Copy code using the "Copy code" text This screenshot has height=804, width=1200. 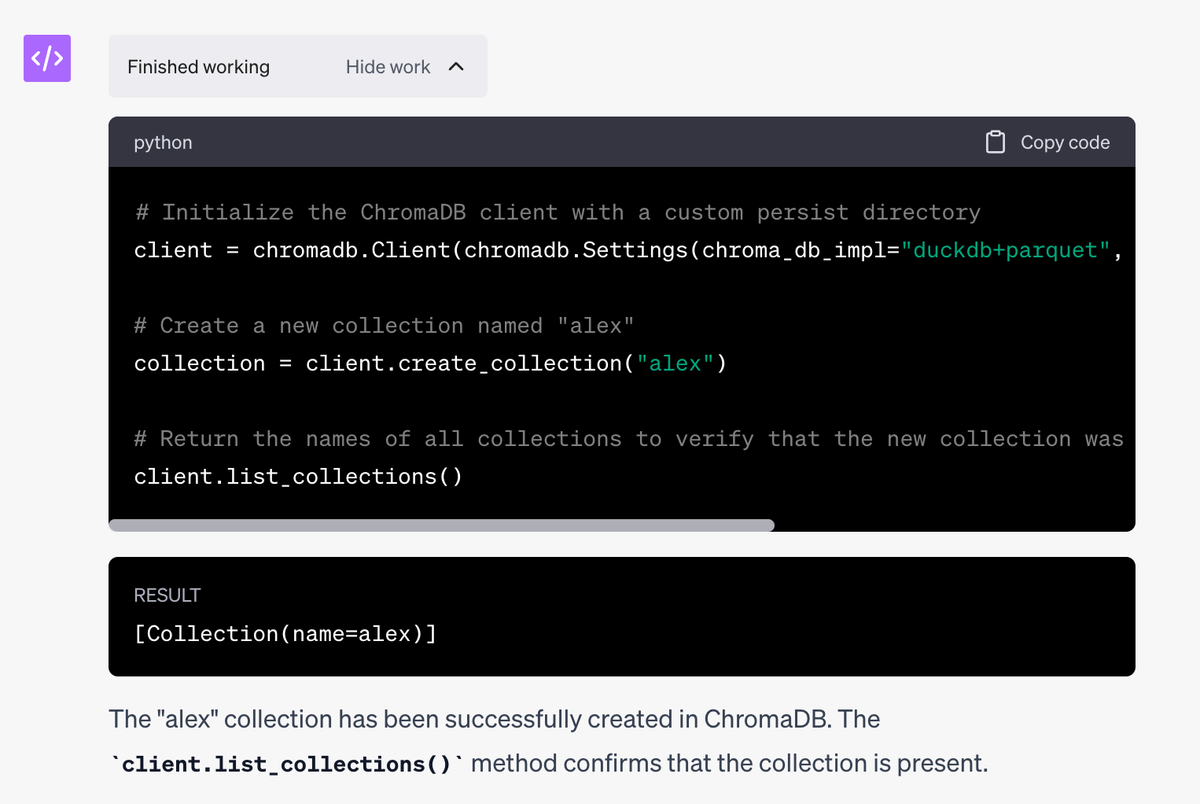point(1064,143)
